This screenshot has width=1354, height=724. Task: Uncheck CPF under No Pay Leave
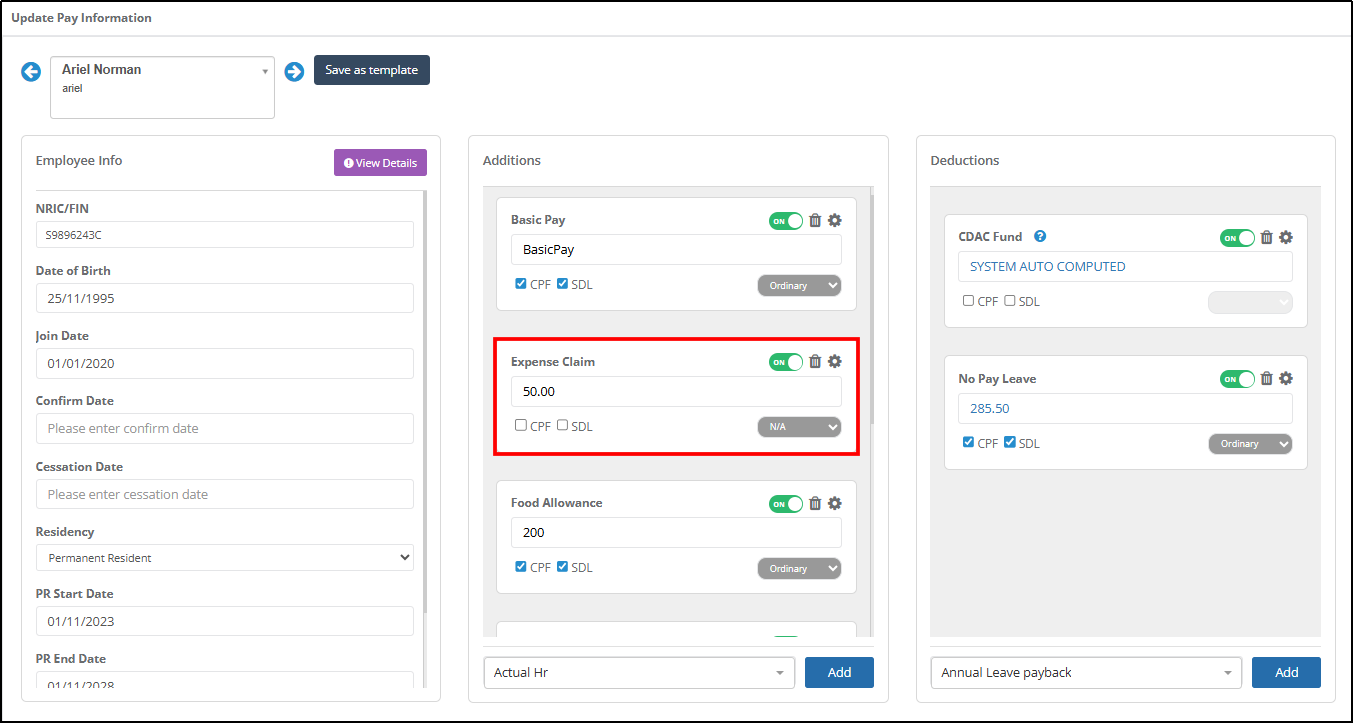pos(969,442)
